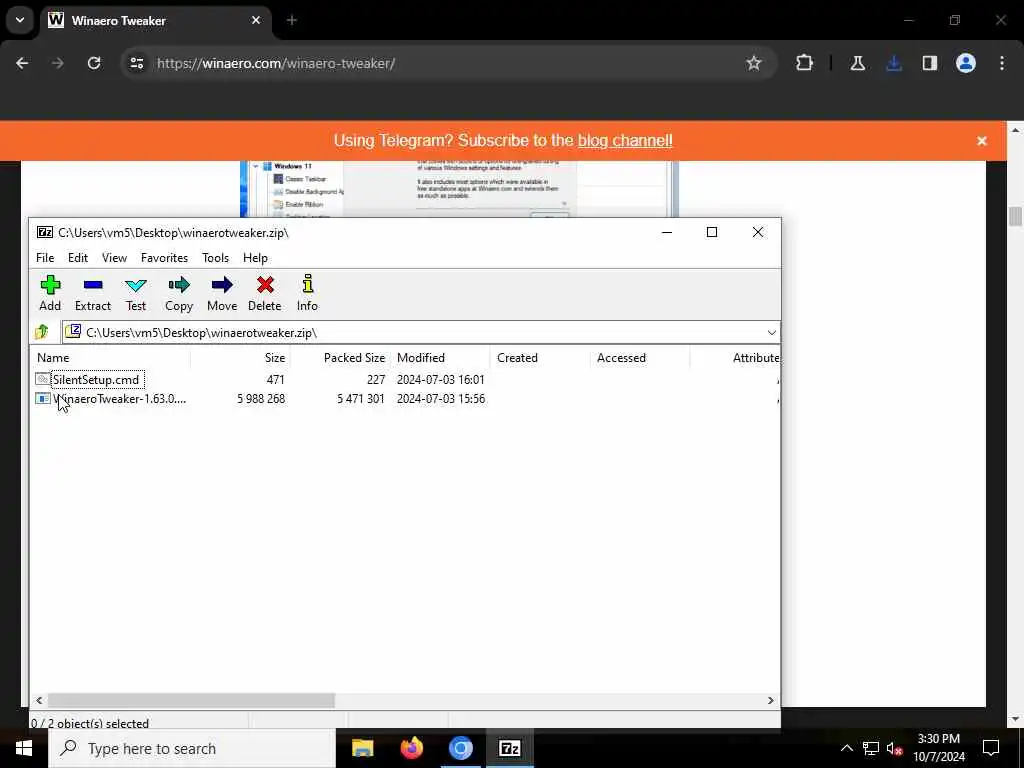Open the taskbar clock and date
The height and width of the screenshot is (768, 1024).
(x=938, y=748)
